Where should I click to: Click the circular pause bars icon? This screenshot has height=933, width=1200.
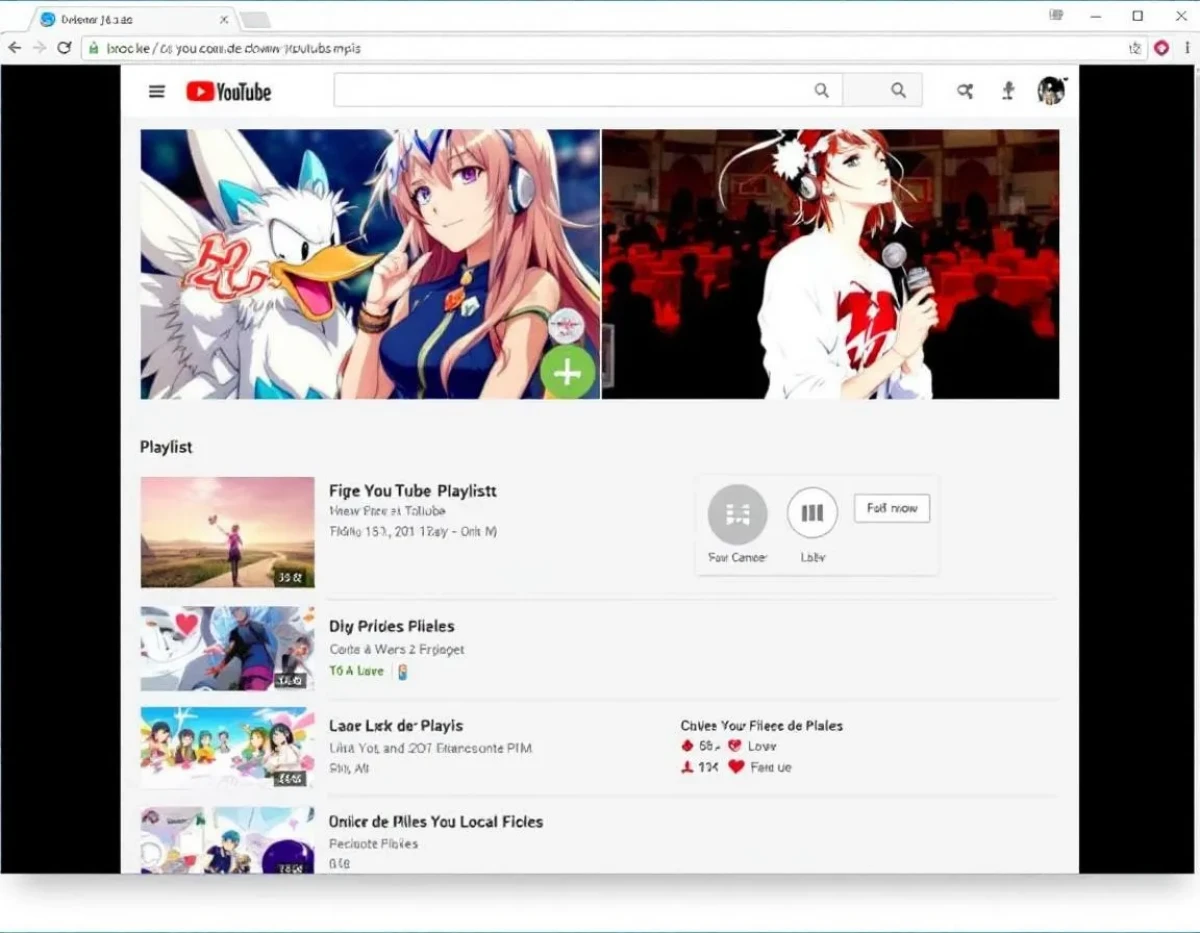click(x=812, y=514)
